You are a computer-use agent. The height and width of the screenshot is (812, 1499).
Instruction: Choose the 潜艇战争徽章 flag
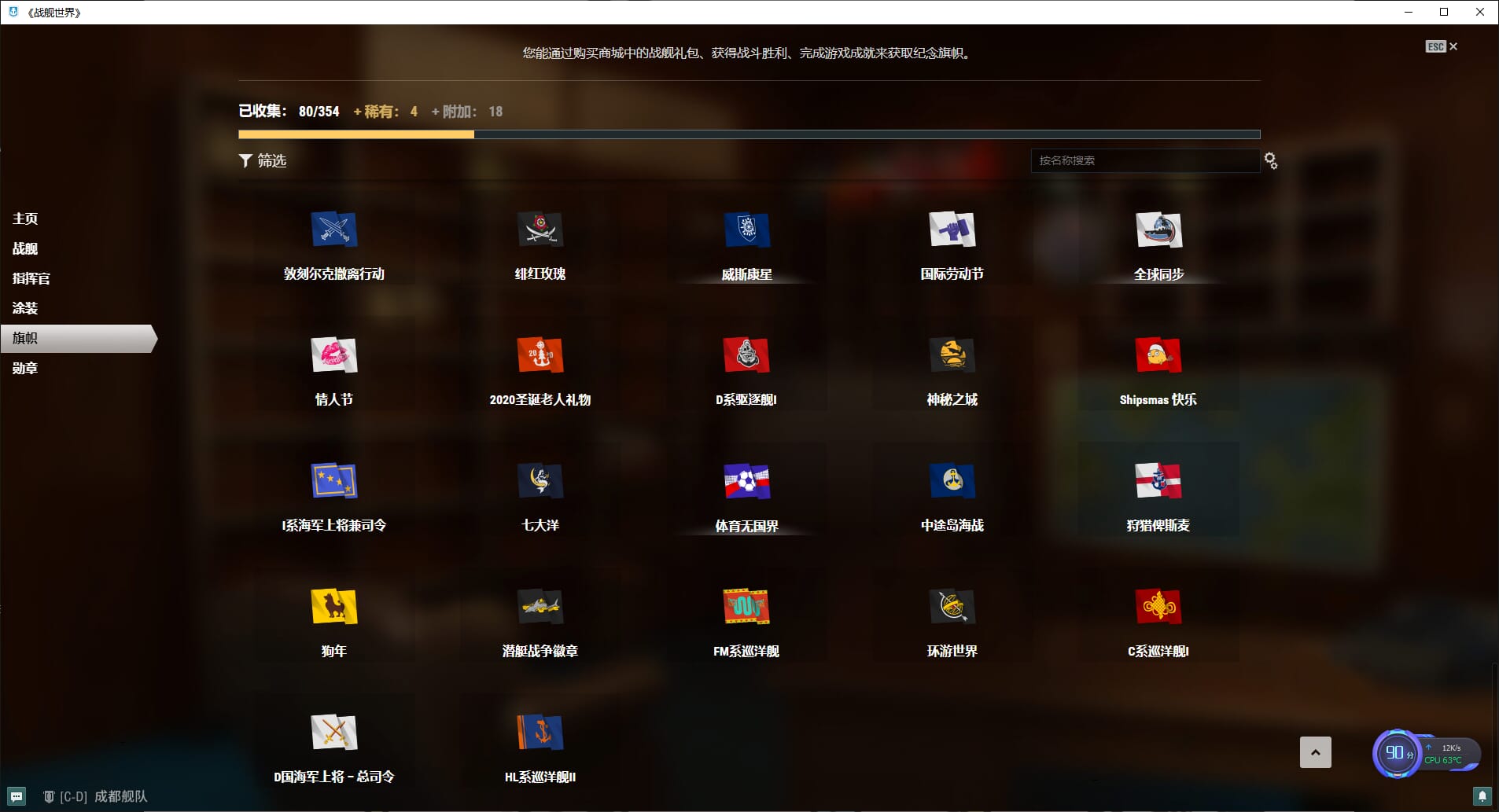[540, 607]
